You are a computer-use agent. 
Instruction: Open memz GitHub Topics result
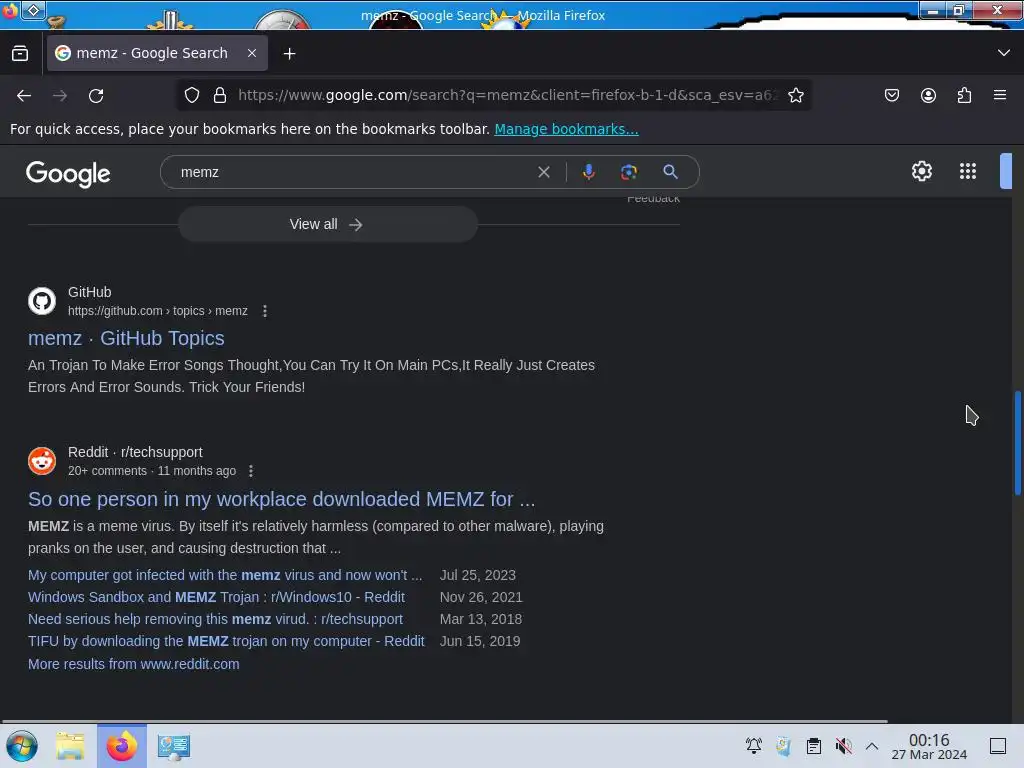126,338
